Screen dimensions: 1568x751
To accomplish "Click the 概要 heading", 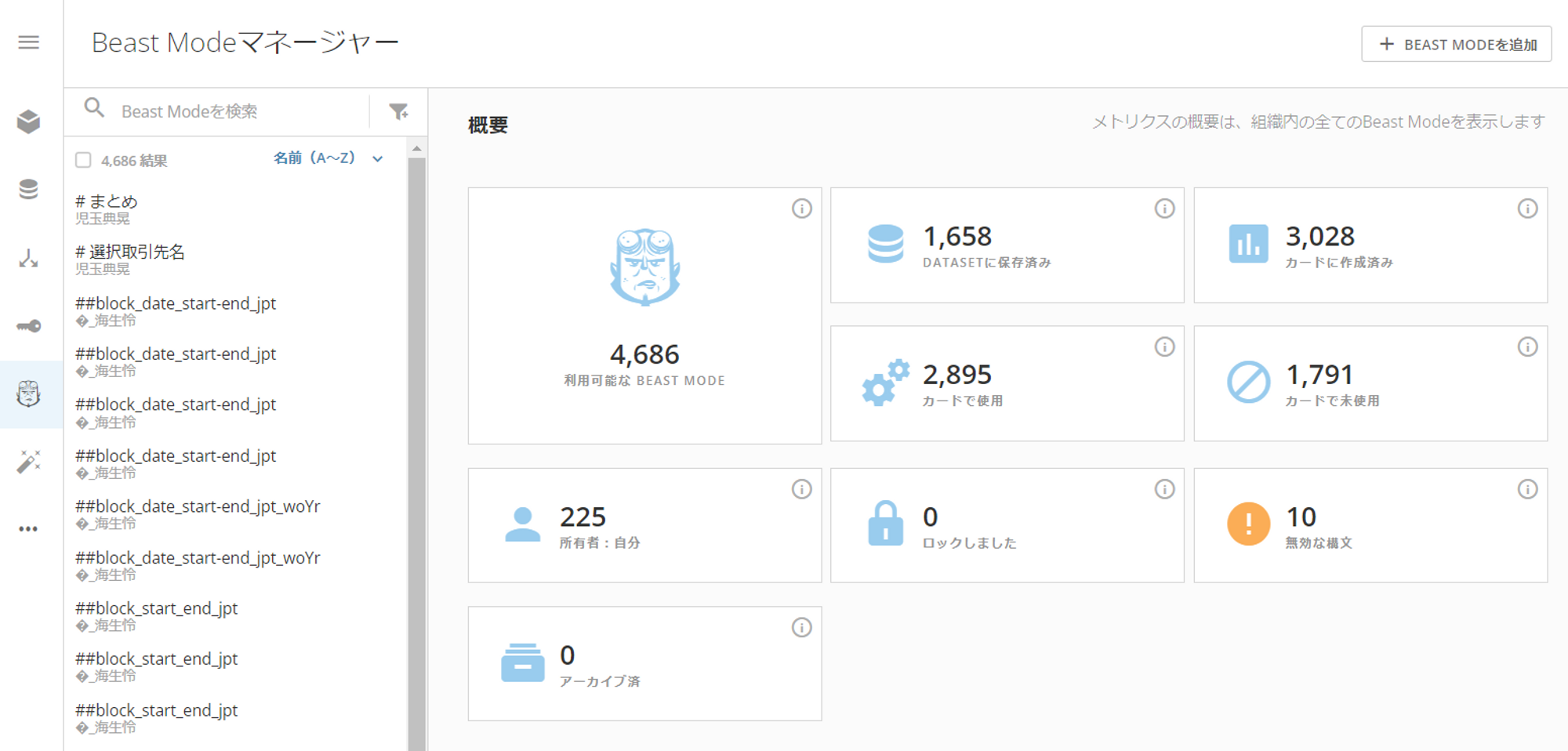I will (488, 125).
